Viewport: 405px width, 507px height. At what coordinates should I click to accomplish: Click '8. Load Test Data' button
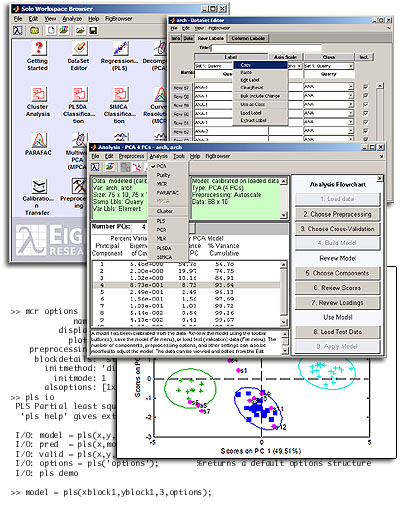pyautogui.click(x=337, y=332)
